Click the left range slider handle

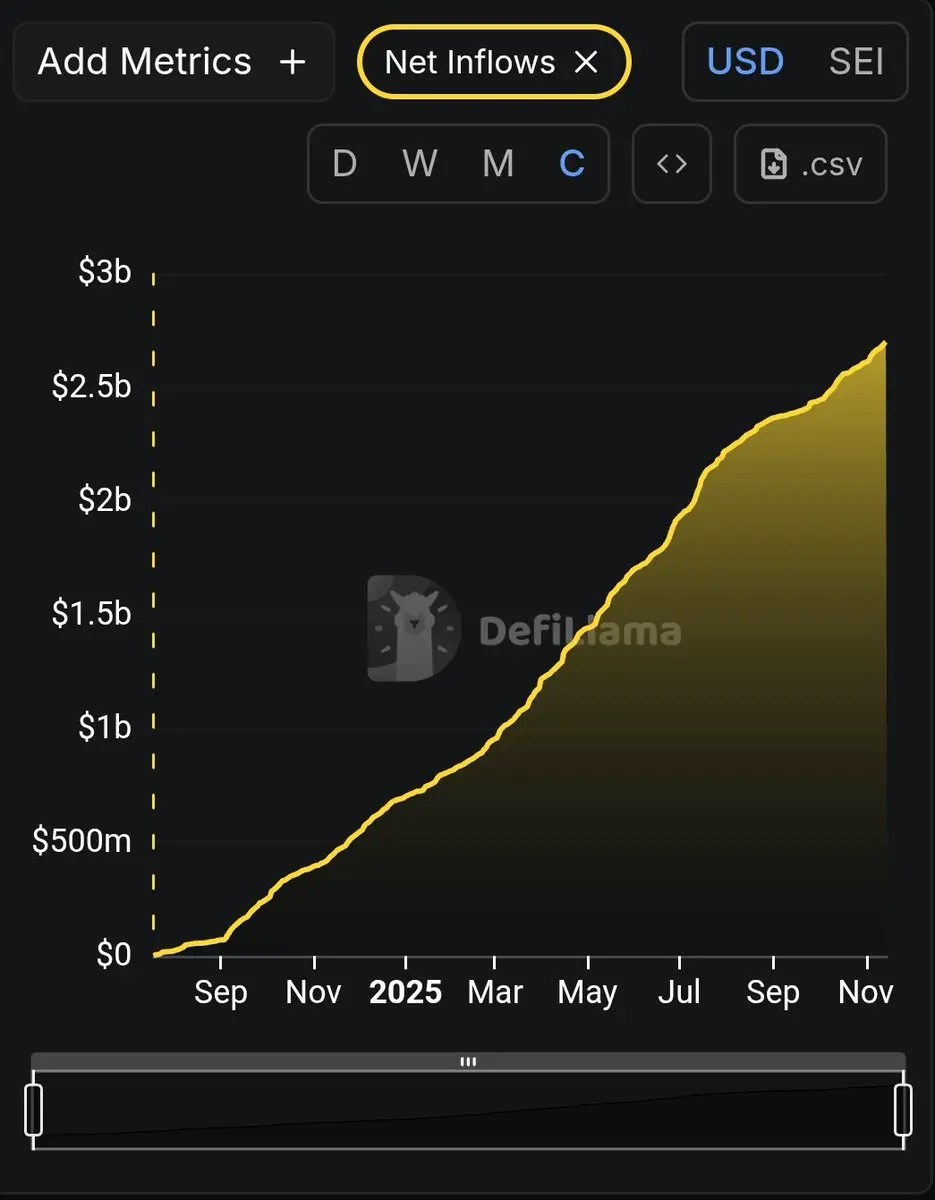(x=33, y=1109)
